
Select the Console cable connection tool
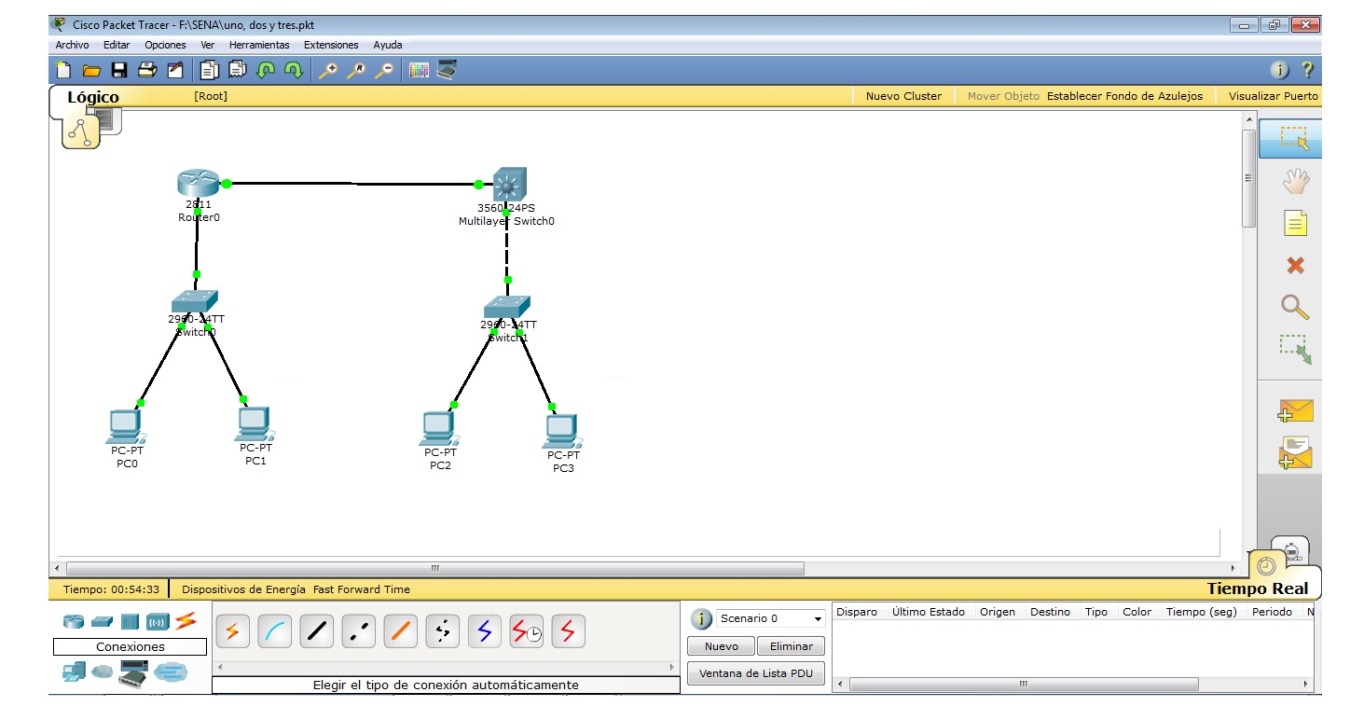pyautogui.click(x=275, y=631)
